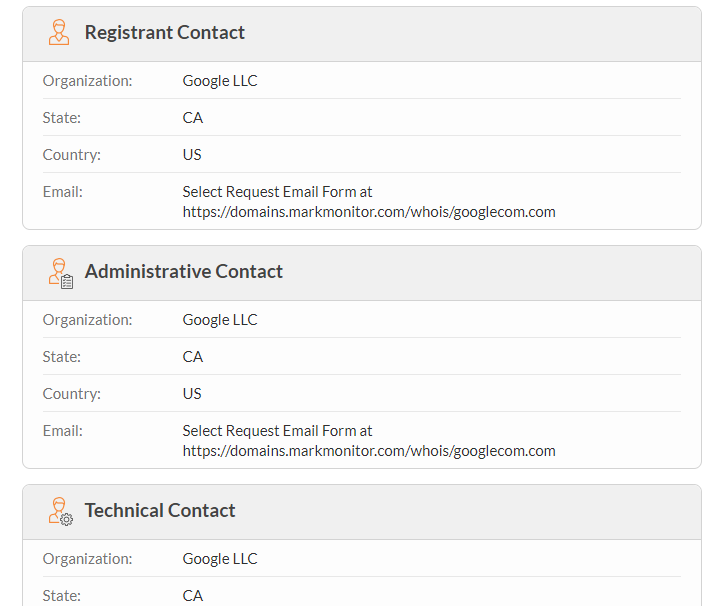713x606 pixels.
Task: Click Google LLC in Administrative Contact
Action: (x=220, y=320)
